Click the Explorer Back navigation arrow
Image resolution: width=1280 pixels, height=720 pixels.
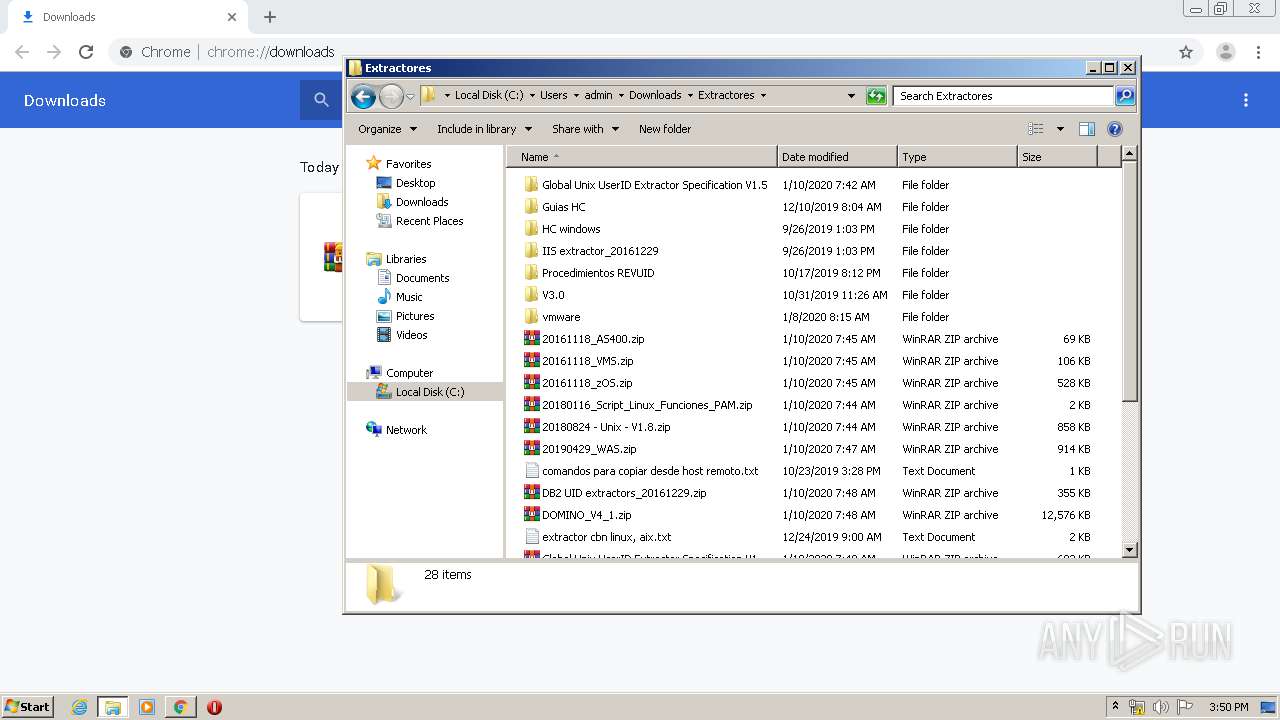point(363,96)
